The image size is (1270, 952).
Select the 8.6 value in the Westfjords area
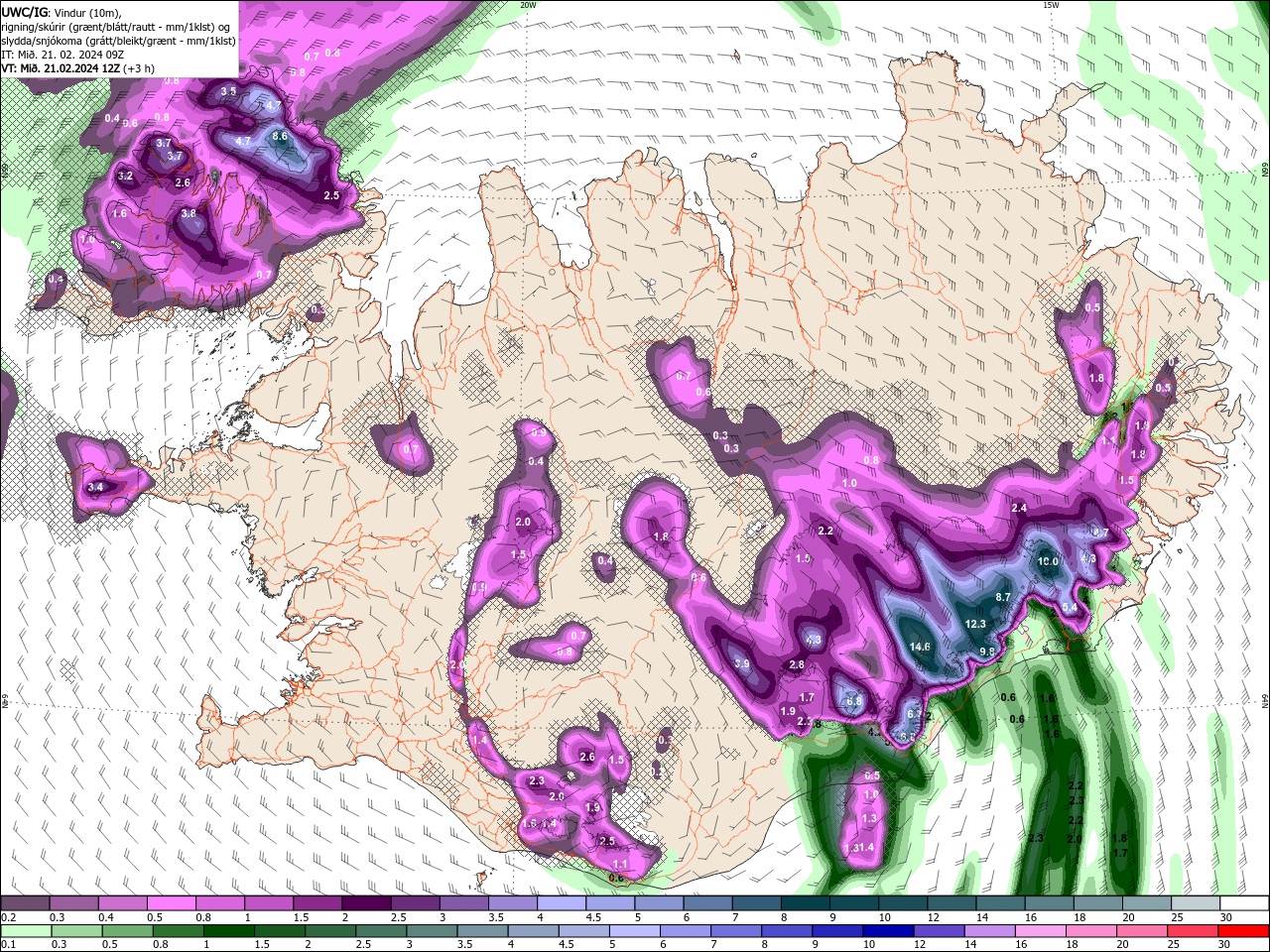280,136
